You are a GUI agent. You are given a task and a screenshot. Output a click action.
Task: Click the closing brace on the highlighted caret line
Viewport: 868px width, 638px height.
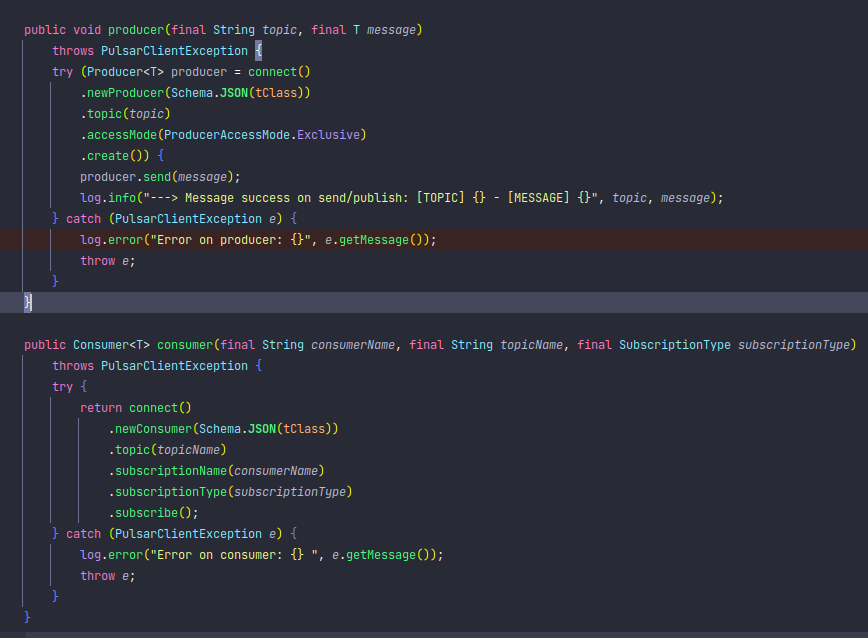tap(28, 302)
